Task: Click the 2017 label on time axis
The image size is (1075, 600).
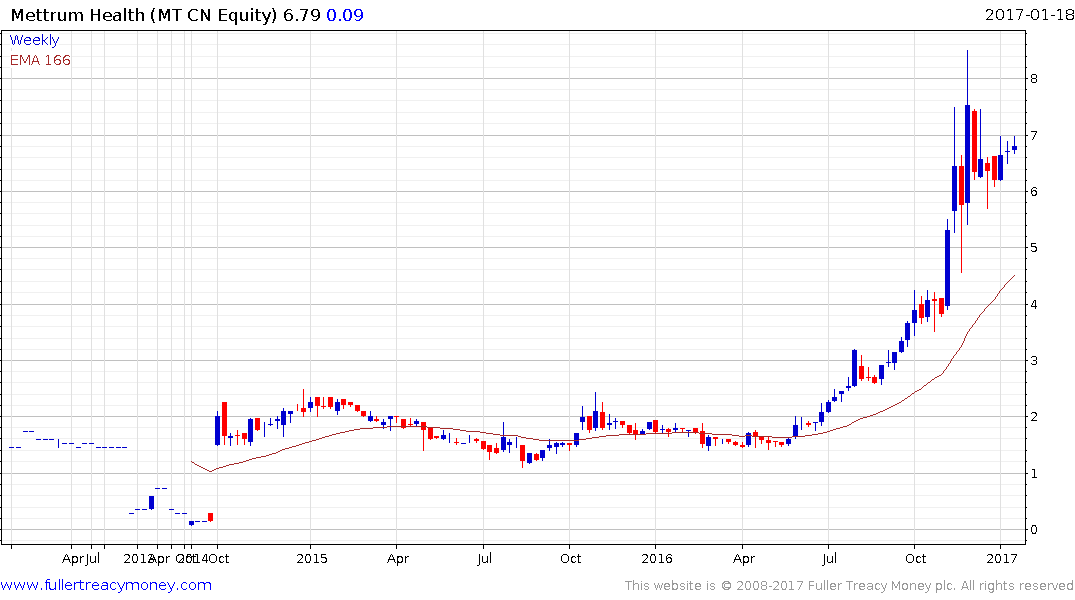Action: pos(1001,558)
